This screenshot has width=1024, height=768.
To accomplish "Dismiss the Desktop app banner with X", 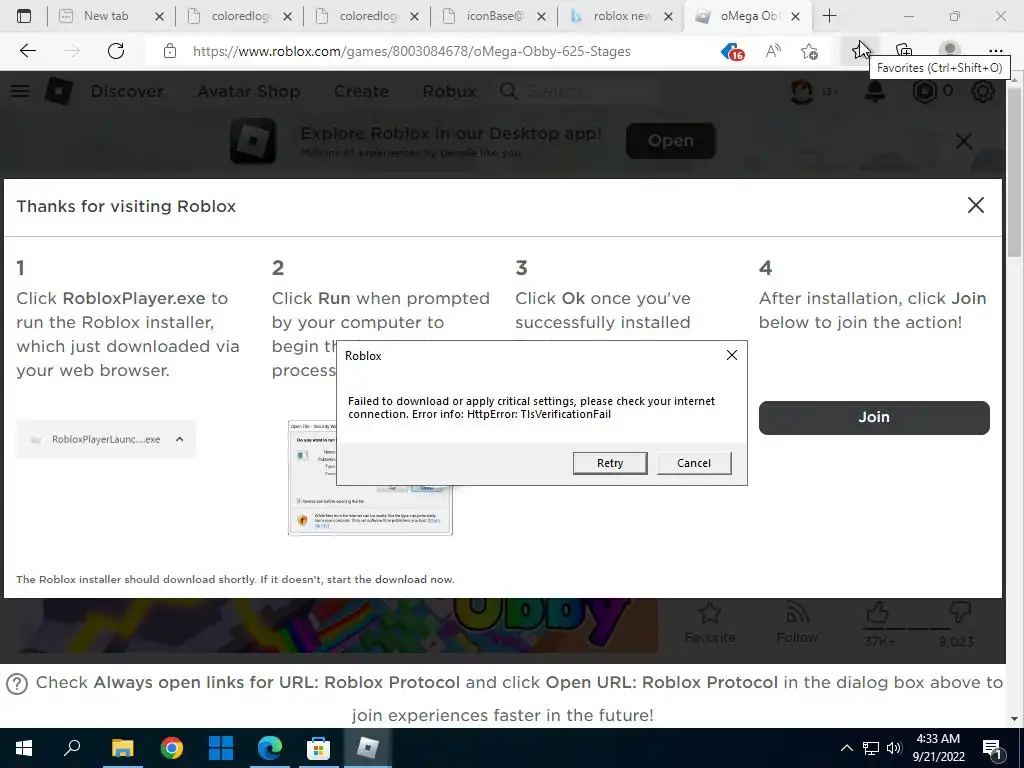I will tap(964, 141).
